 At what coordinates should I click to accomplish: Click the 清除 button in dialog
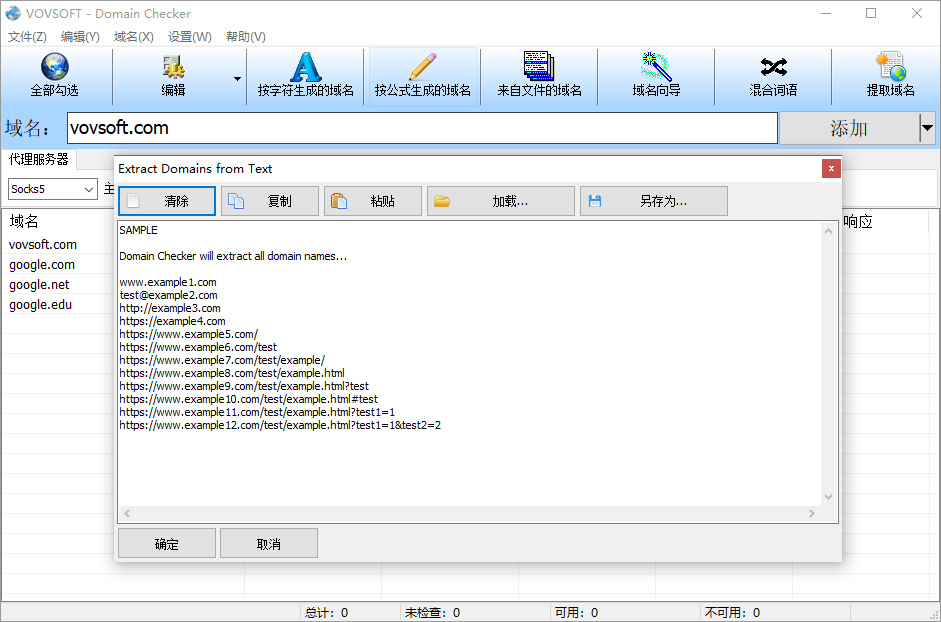point(167,201)
